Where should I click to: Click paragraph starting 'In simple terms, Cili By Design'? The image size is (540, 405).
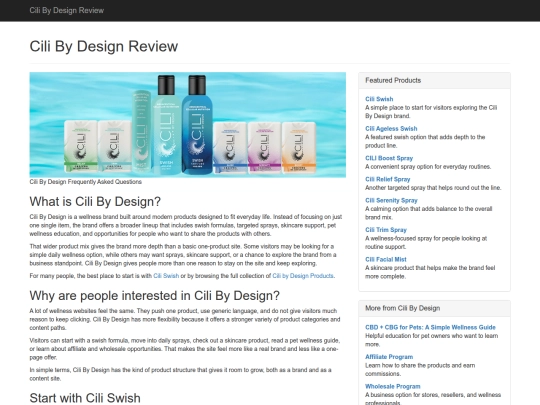180,374
